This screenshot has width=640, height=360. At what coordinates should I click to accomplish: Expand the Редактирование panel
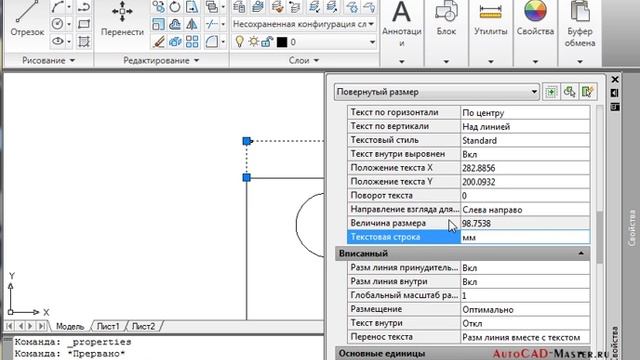pos(161,60)
